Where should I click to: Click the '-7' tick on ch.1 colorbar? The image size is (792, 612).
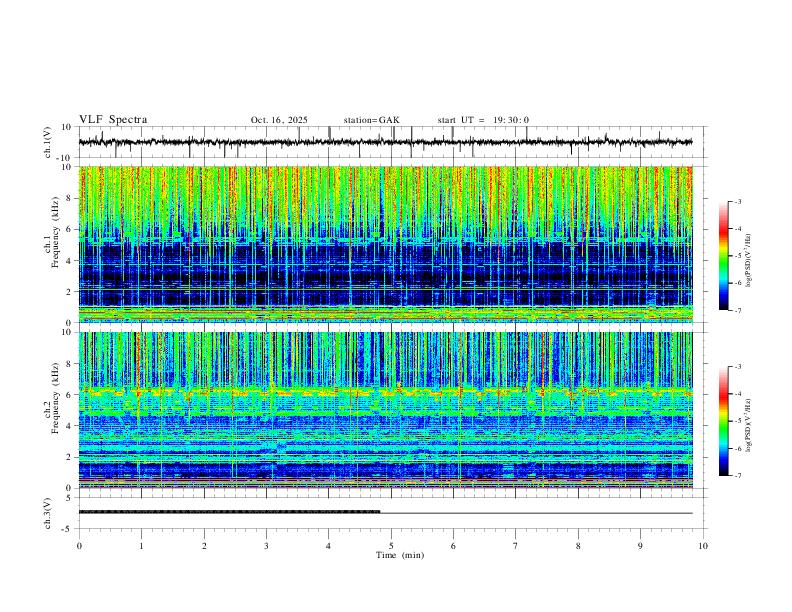click(738, 310)
